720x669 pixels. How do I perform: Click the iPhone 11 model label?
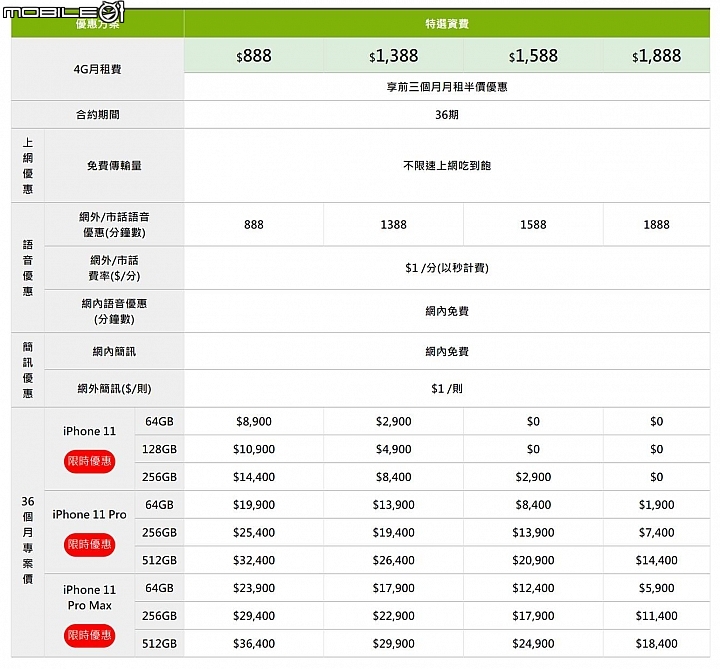[x=89, y=431]
